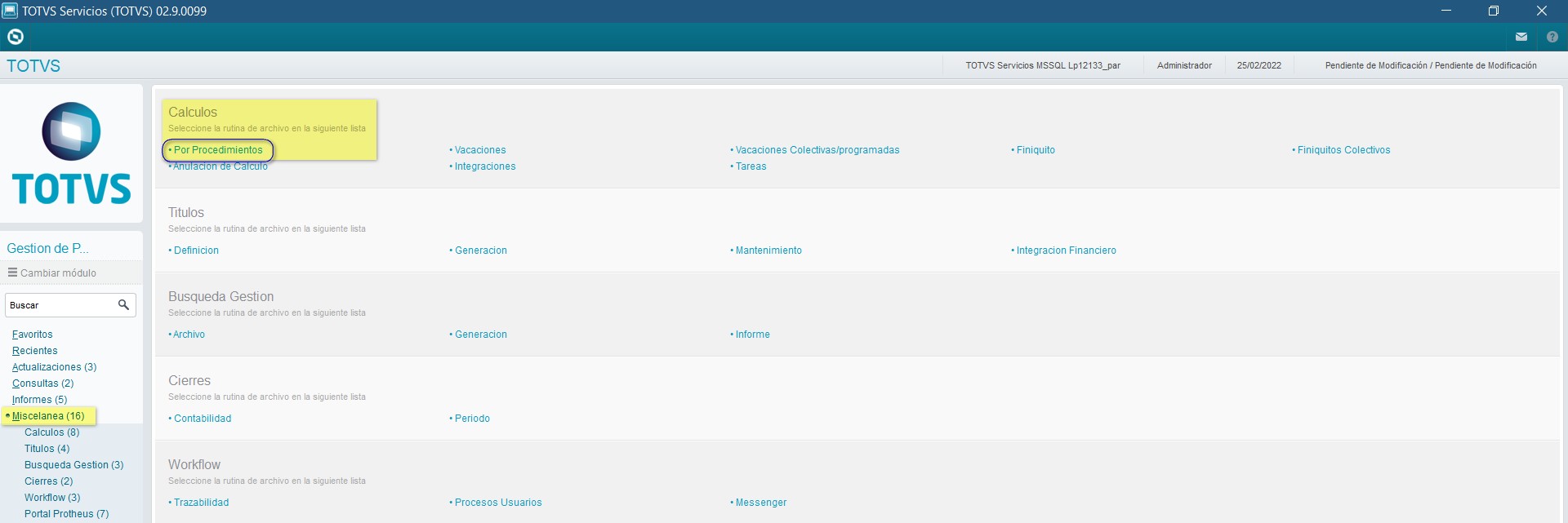Click the Cambiar módulo hamburger icon
The height and width of the screenshot is (523, 1568).
(12, 273)
